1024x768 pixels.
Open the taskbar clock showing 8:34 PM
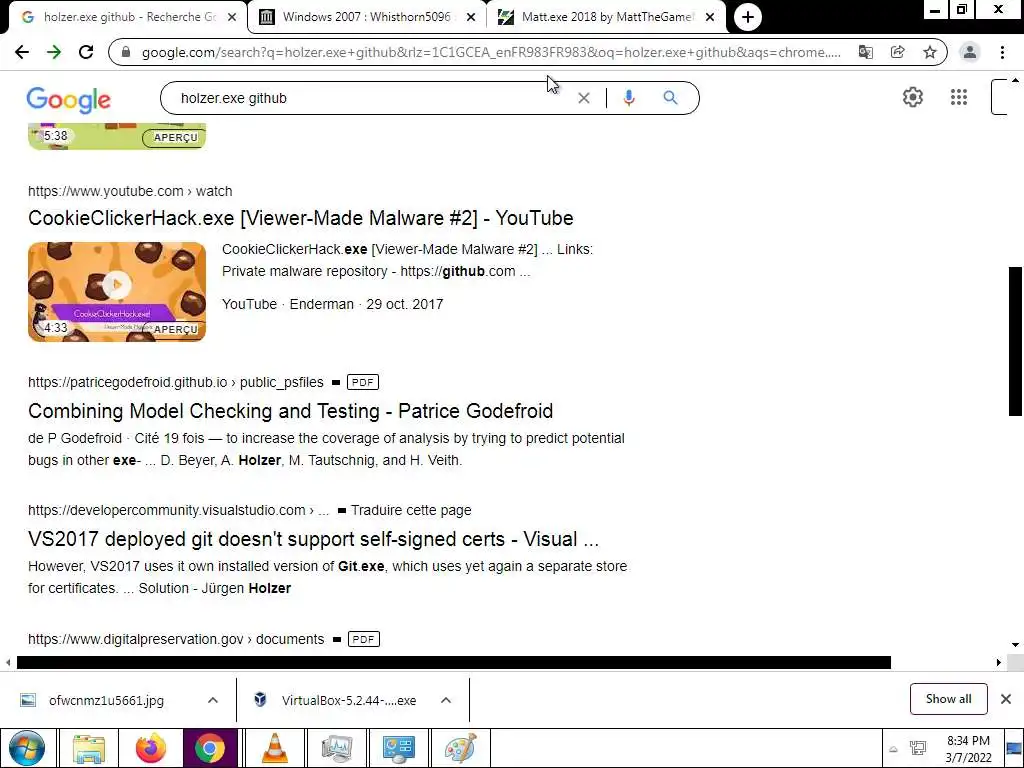pyautogui.click(x=968, y=748)
